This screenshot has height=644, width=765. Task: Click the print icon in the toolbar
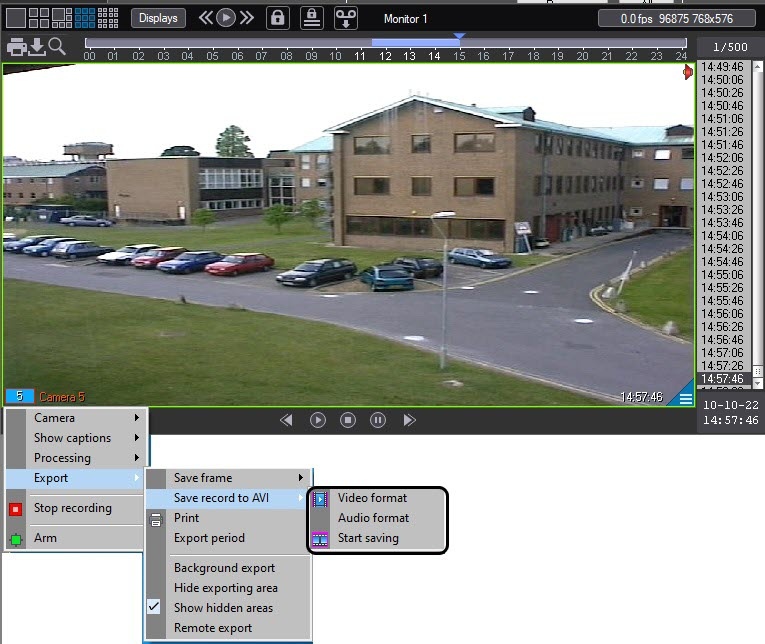[16, 46]
